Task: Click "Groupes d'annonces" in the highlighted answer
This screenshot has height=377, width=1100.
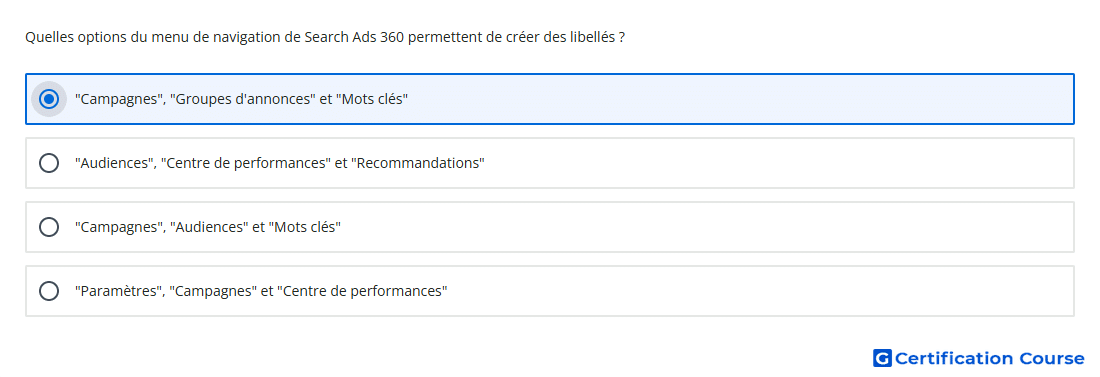Action: 242,99
